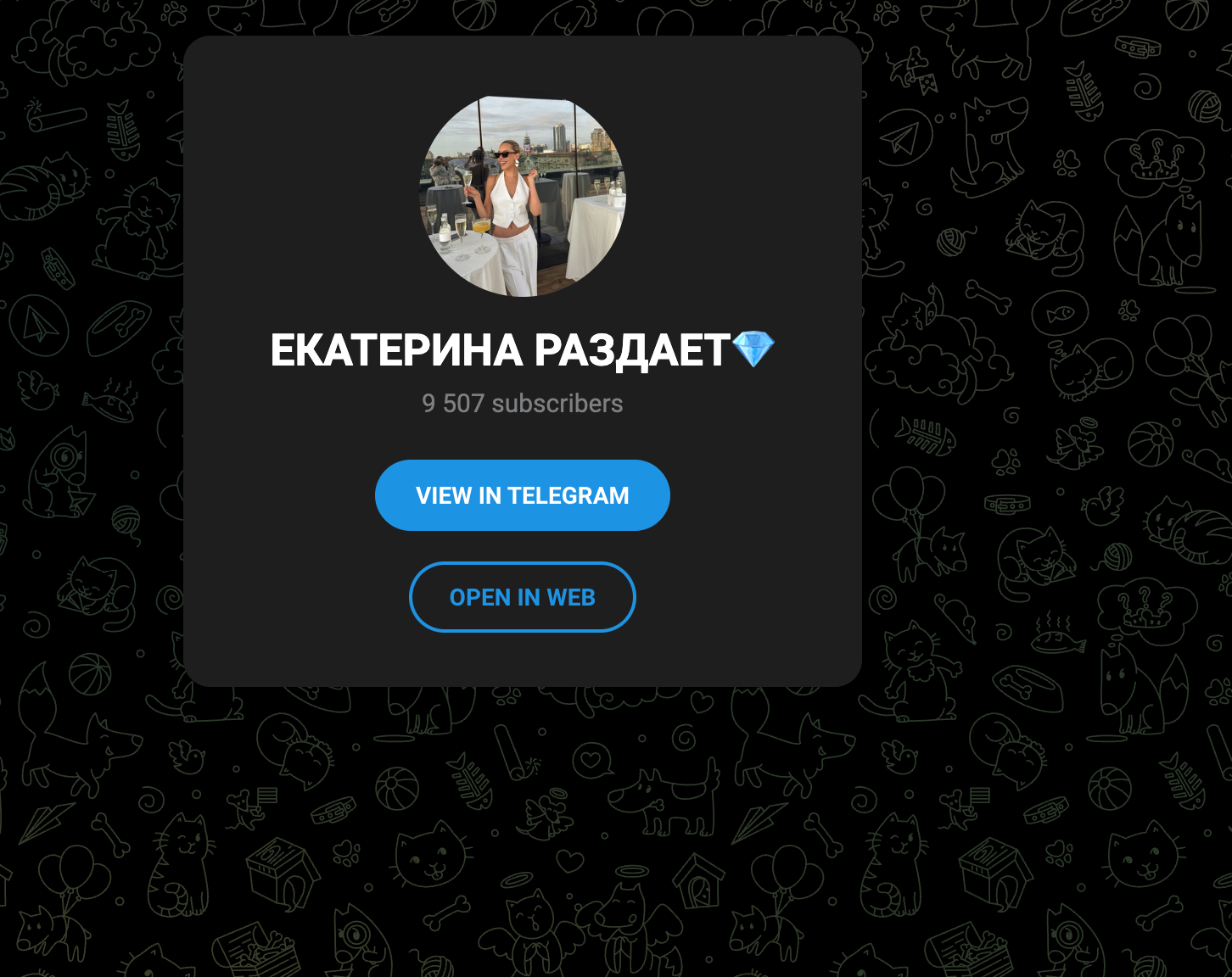Click the 9 507 subscribers count
This screenshot has width=1232, height=977.
coord(523,404)
